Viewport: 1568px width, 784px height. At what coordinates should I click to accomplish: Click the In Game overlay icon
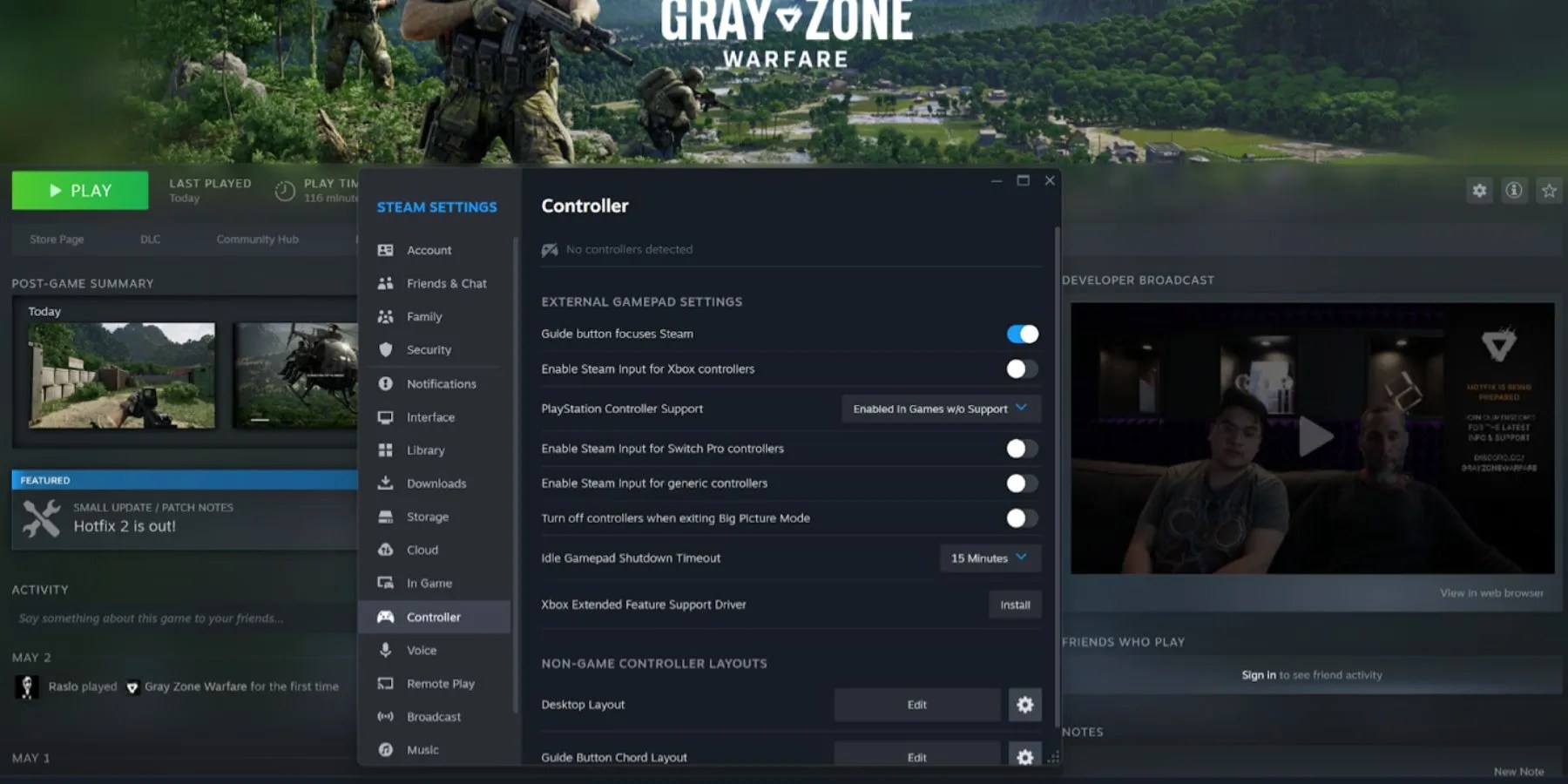385,583
